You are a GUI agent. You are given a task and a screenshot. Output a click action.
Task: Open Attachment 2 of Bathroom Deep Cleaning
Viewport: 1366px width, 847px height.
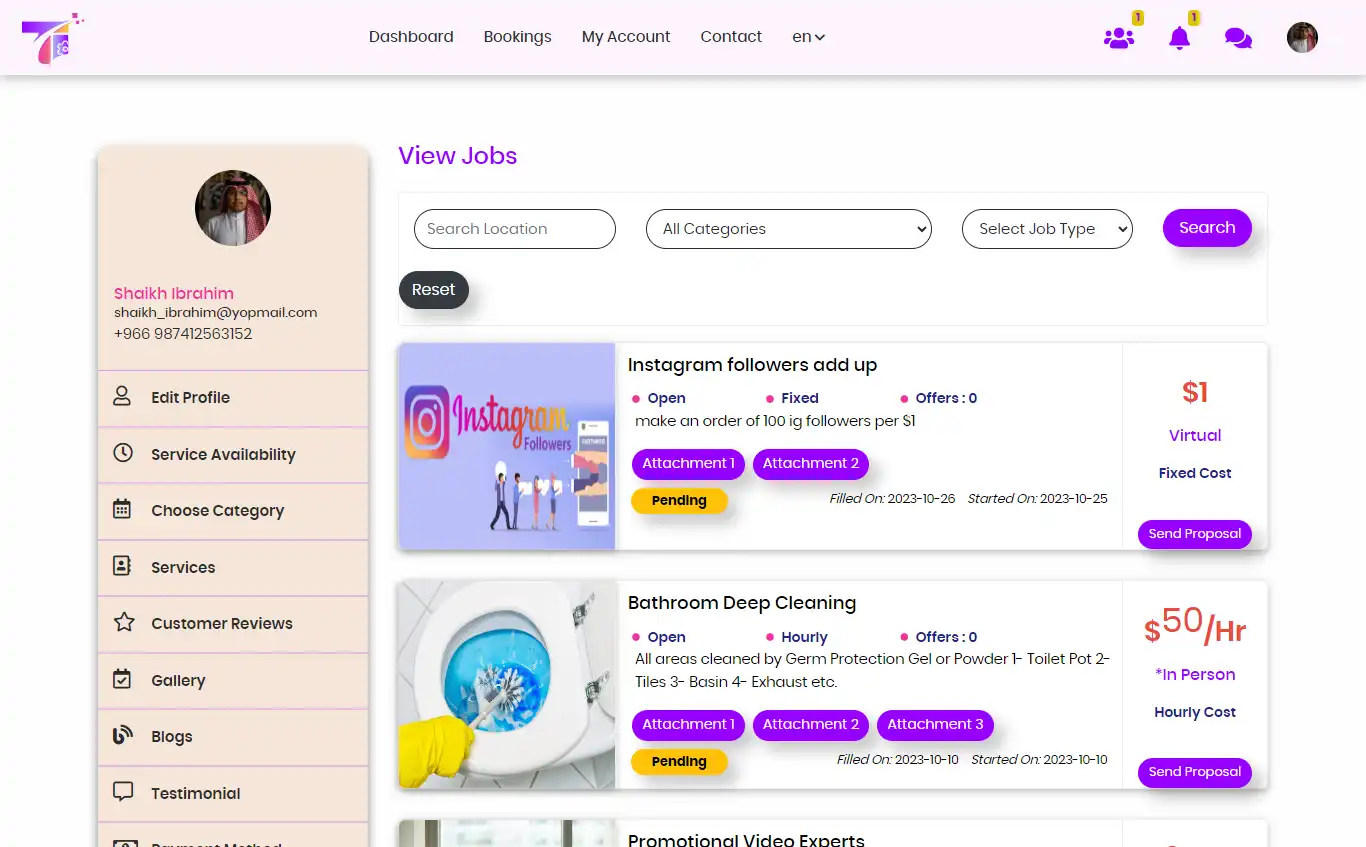tap(811, 724)
